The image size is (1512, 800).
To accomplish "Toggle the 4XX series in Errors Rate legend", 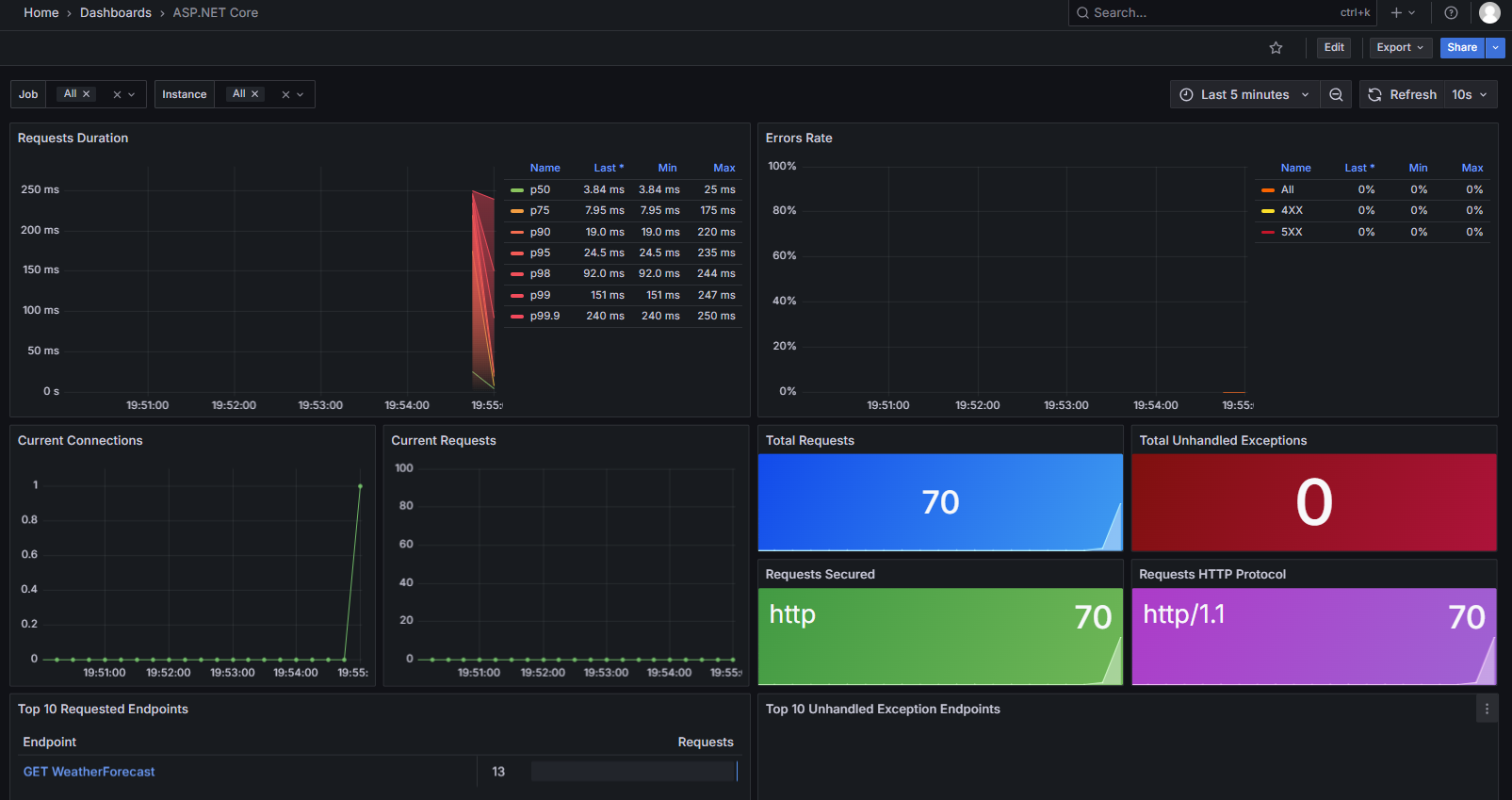I will 1292,210.
